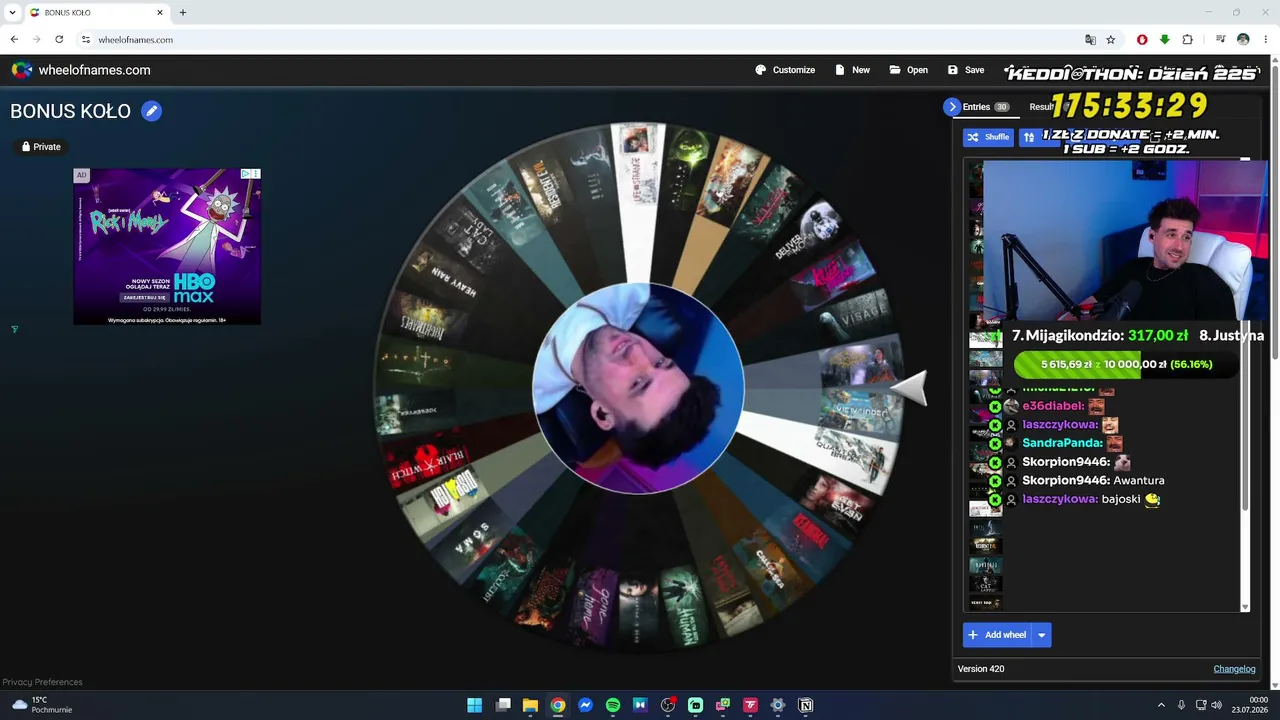1280x720 pixels.
Task: Open File Explorer from the taskbar
Action: [x=530, y=705]
